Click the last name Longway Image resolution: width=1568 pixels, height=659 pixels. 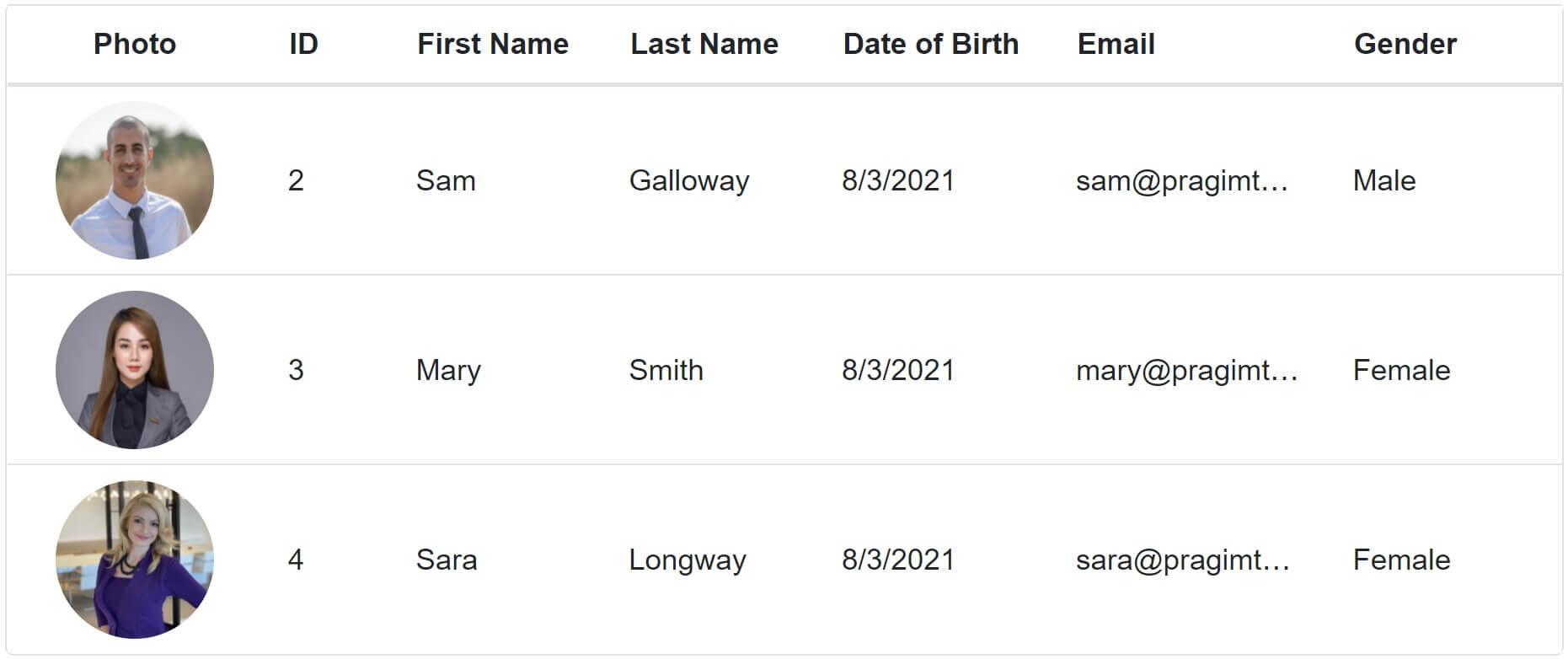688,560
